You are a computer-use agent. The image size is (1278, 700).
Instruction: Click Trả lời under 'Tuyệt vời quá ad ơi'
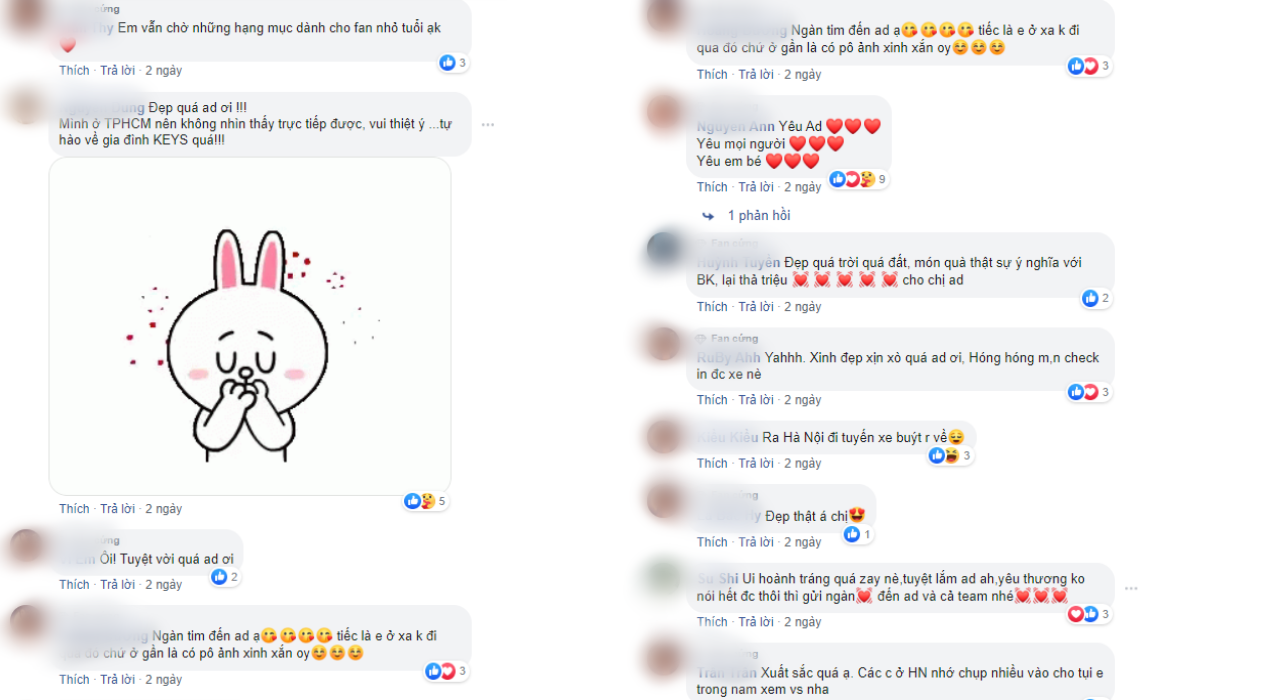click(119, 585)
